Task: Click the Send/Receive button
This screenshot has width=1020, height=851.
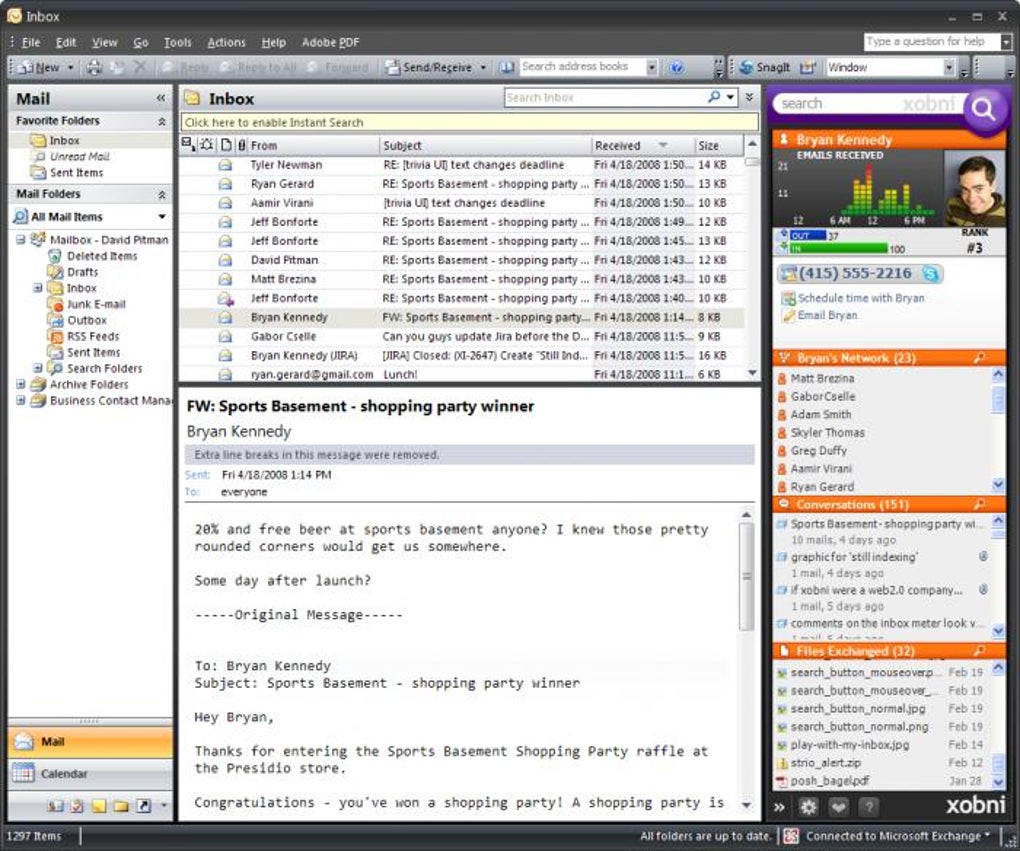Action: [x=429, y=67]
